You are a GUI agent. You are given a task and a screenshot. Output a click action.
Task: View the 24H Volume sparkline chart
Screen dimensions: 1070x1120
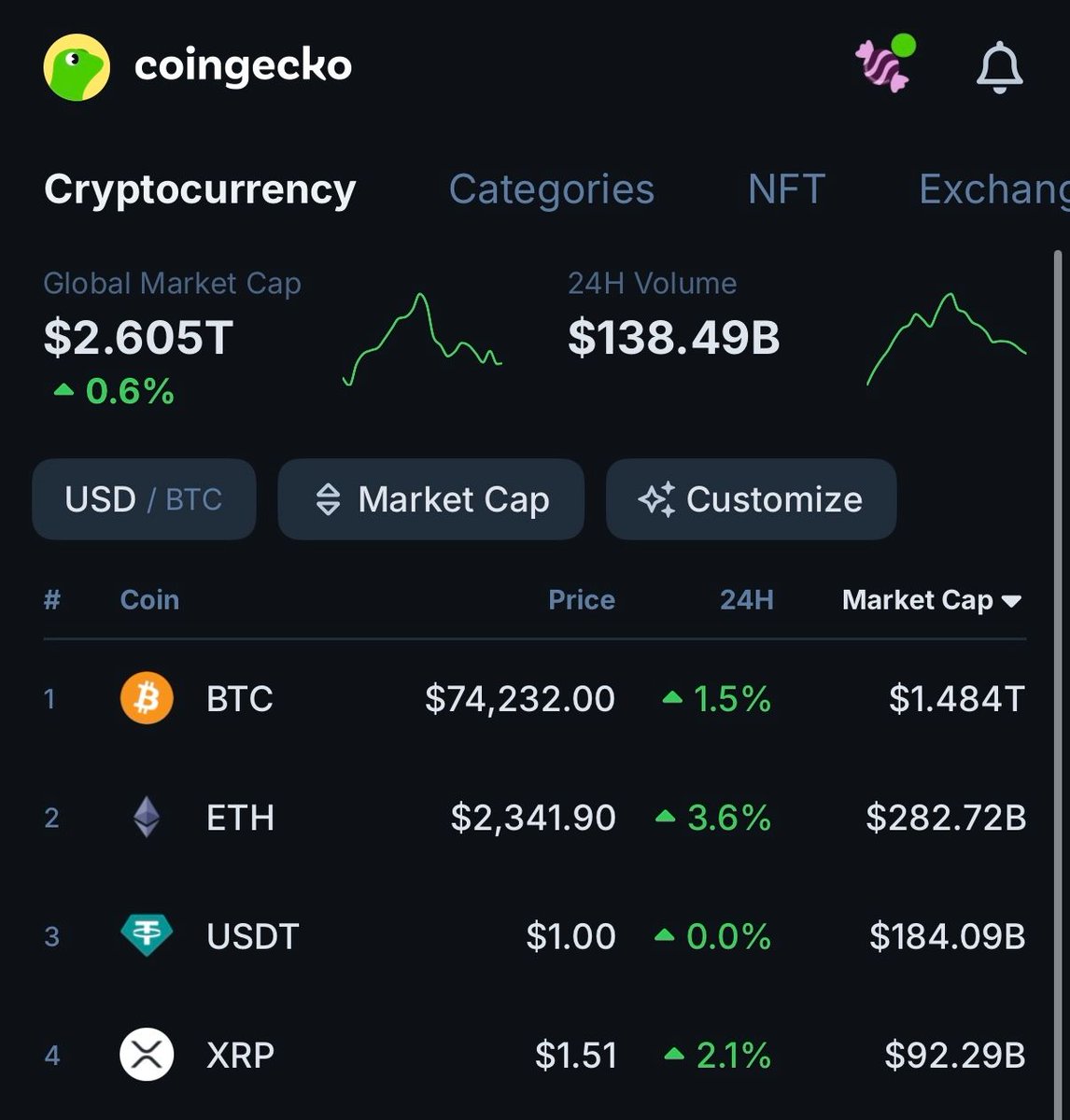click(946, 340)
